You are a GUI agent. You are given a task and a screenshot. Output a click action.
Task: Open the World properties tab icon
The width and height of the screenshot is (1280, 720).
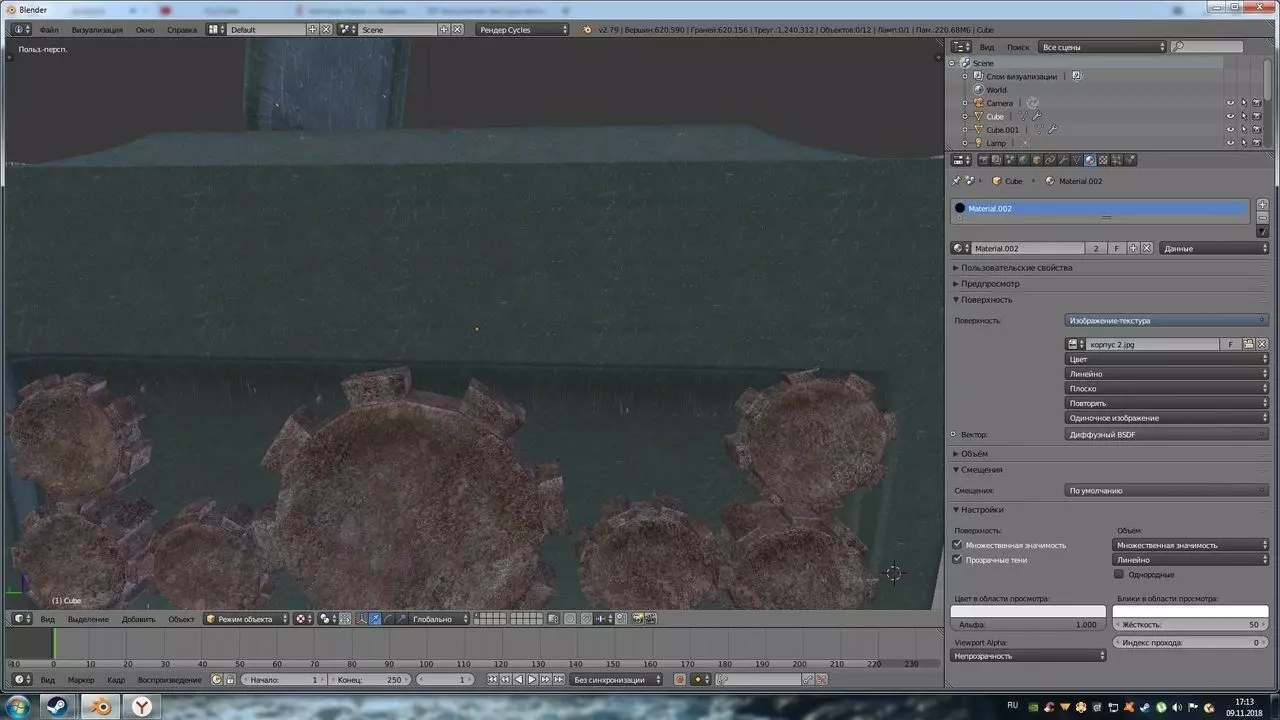point(1023,160)
